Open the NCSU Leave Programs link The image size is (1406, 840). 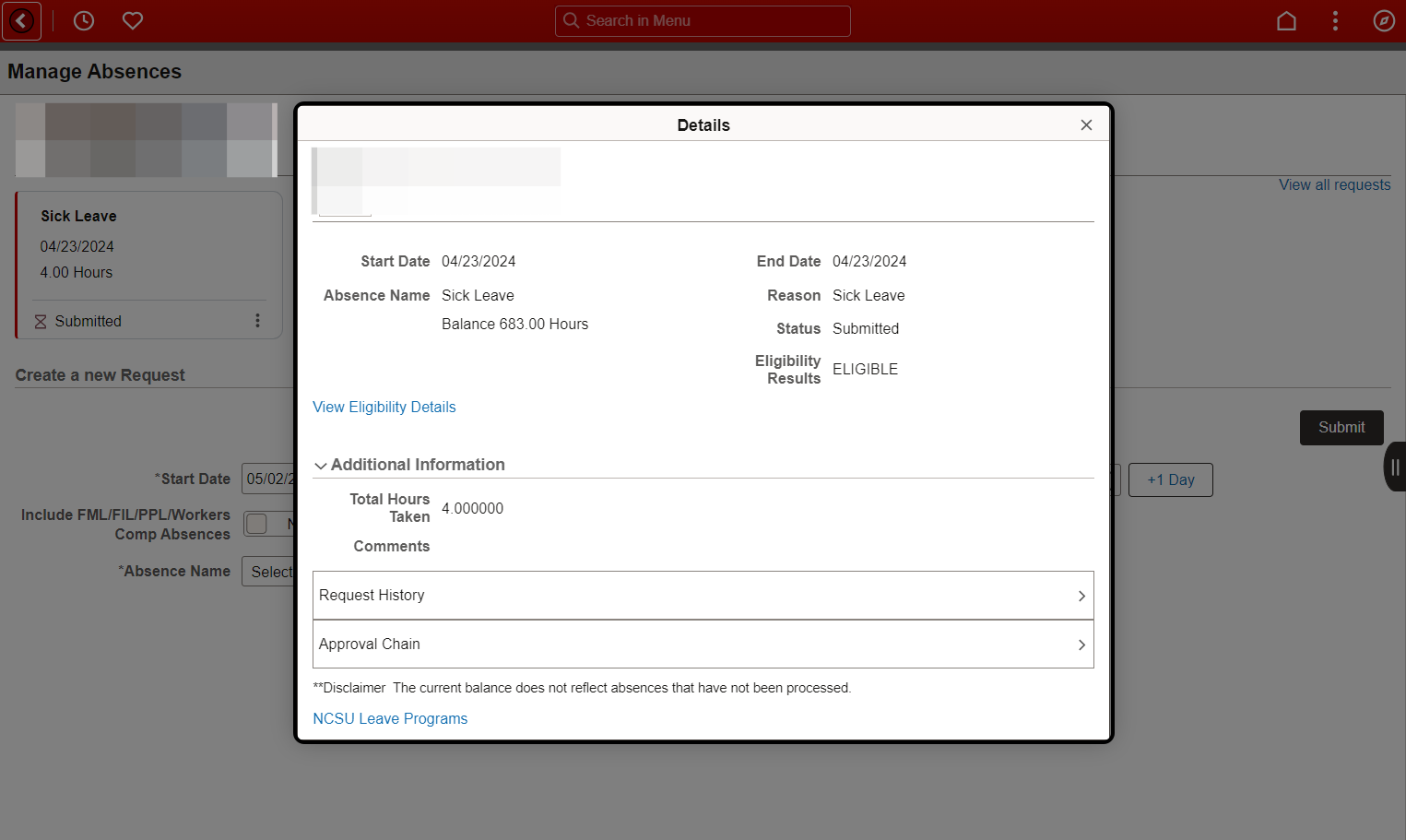point(390,719)
